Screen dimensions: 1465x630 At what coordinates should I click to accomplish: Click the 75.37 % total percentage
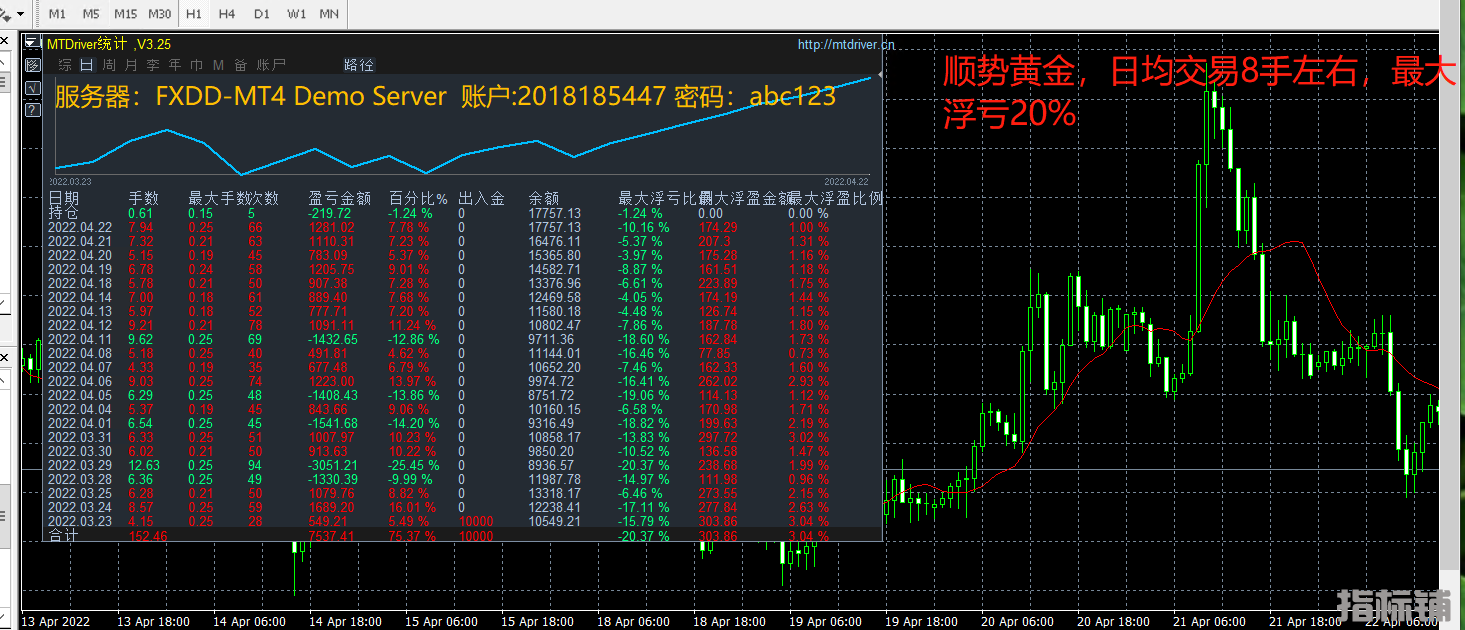coord(411,536)
